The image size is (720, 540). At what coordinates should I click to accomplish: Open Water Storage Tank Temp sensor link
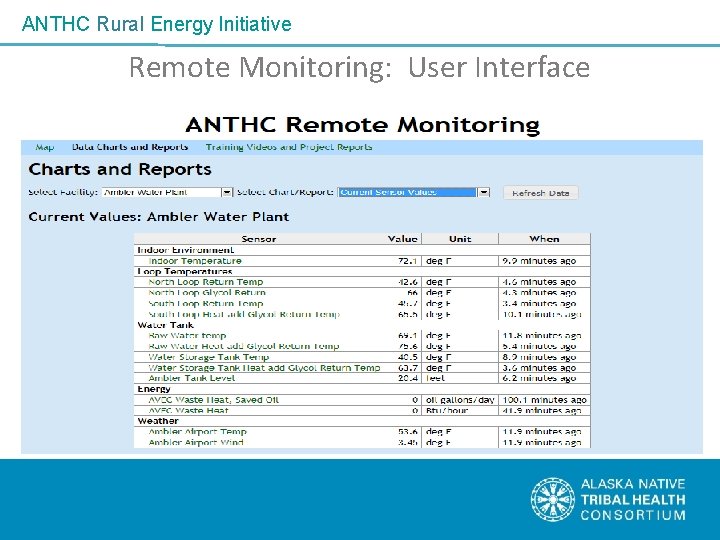(x=208, y=357)
